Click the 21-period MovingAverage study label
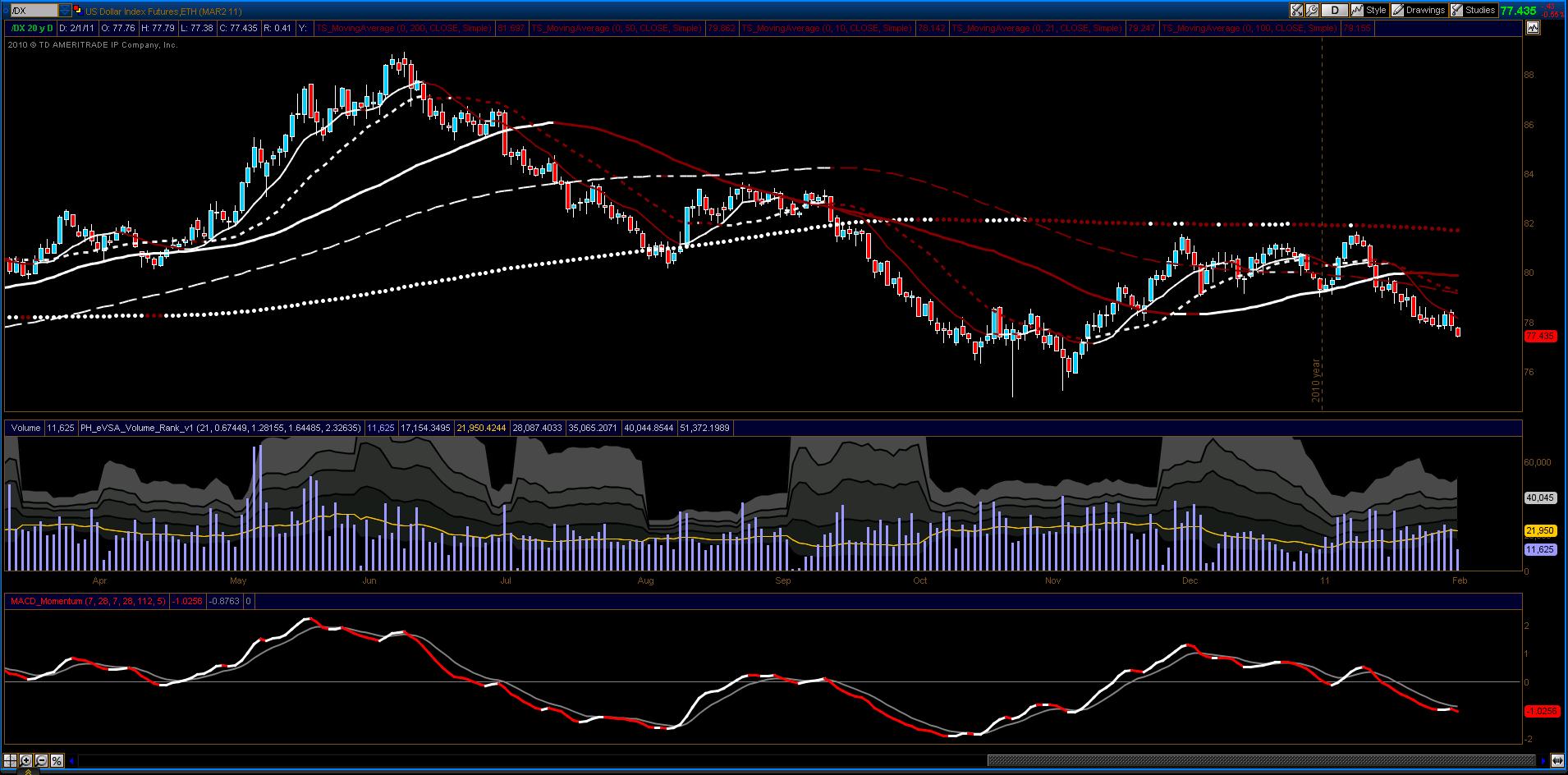 [x=1036, y=28]
